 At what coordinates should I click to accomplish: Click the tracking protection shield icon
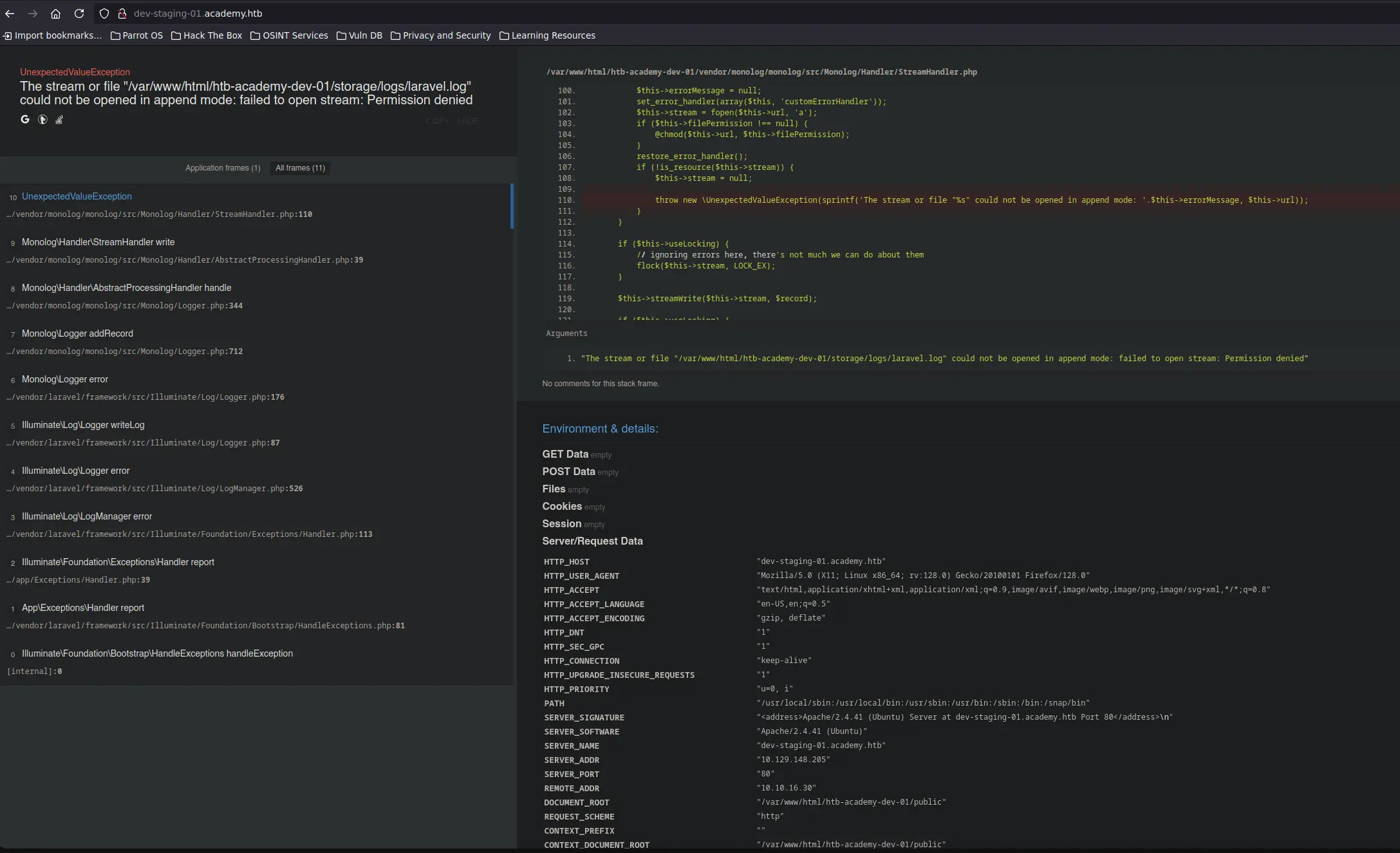(x=104, y=14)
